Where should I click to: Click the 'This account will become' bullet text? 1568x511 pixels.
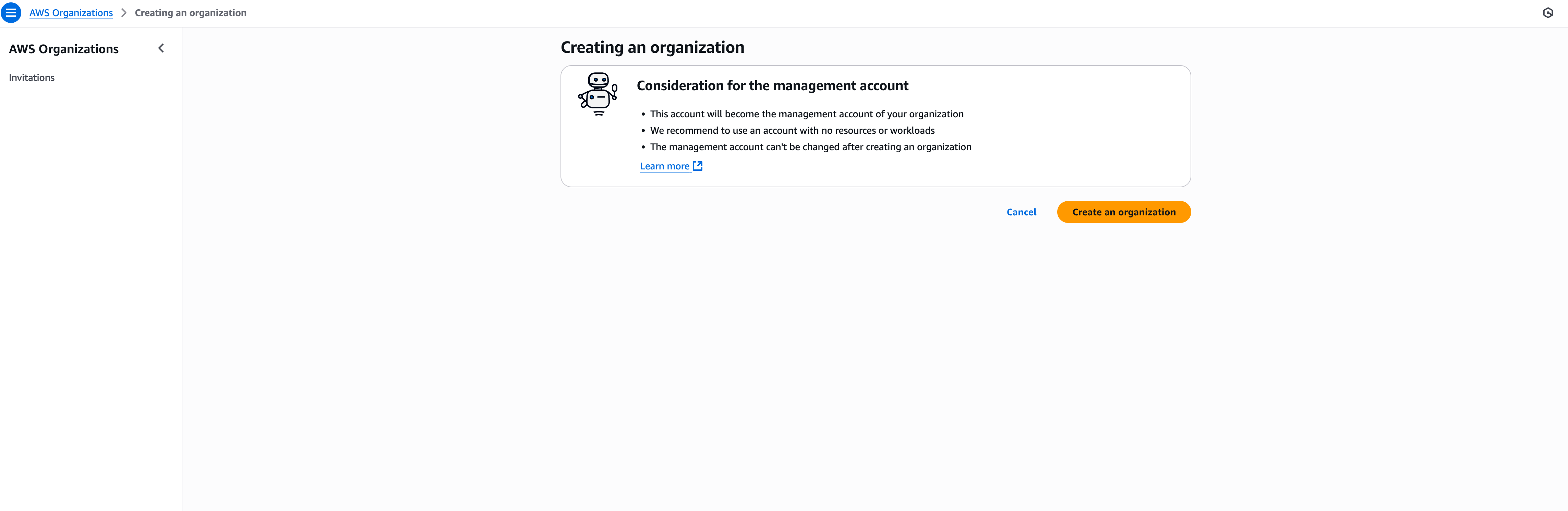pos(807,114)
